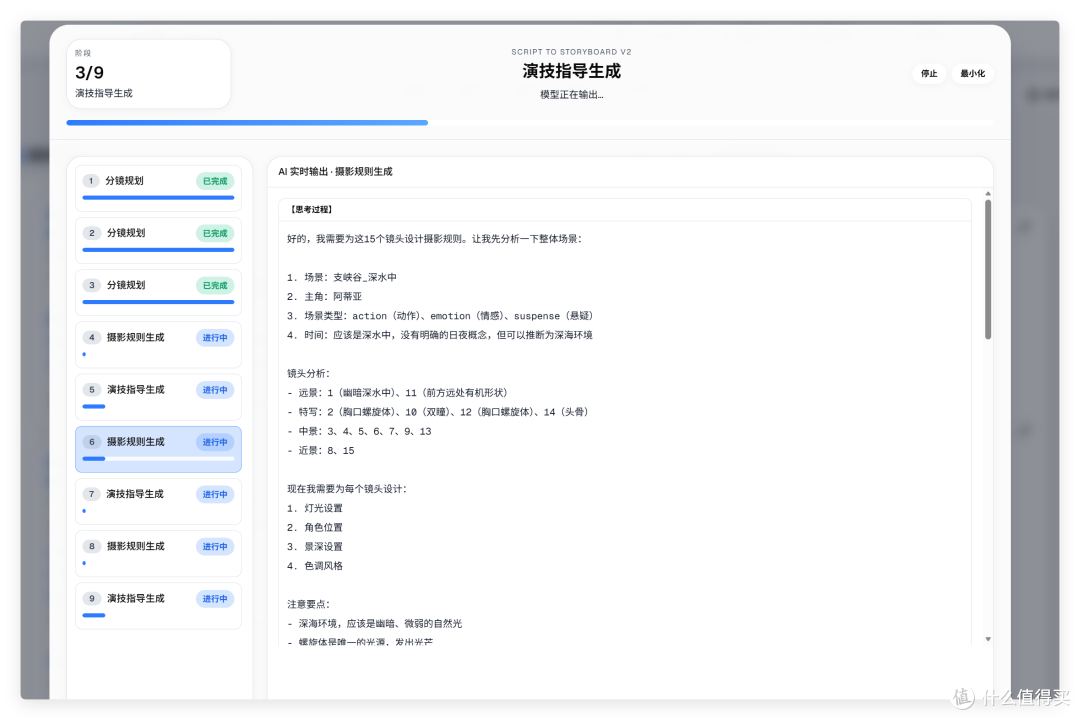Click the scrollbar down arrow

tap(988, 639)
